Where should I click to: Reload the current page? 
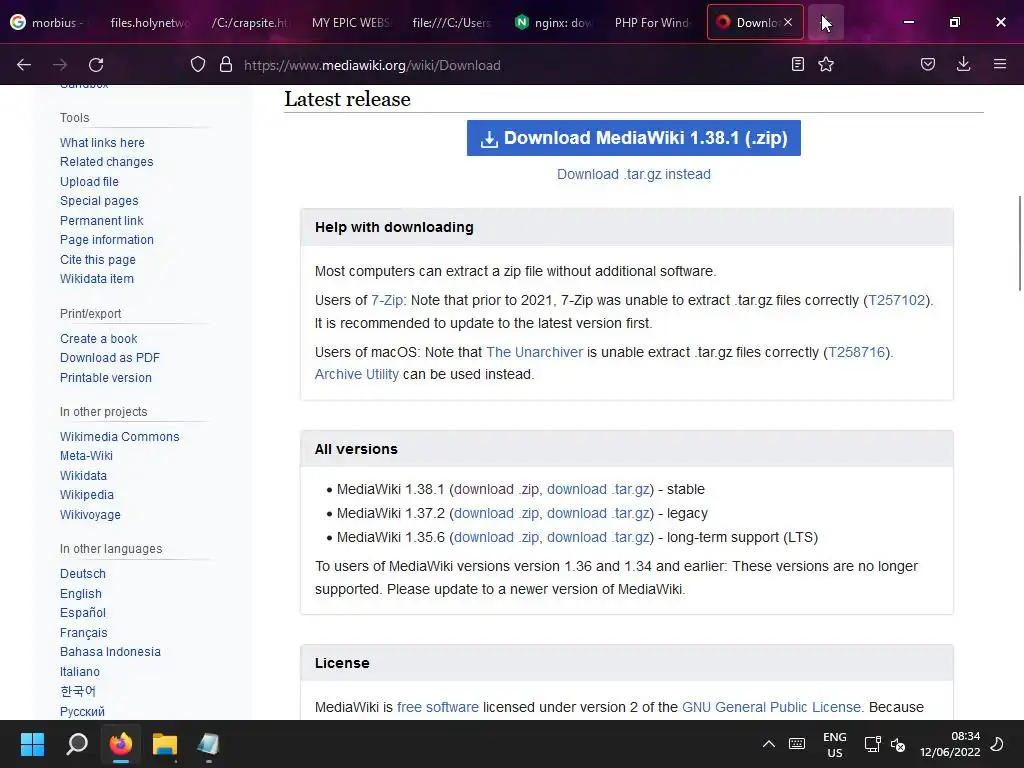[x=96, y=65]
